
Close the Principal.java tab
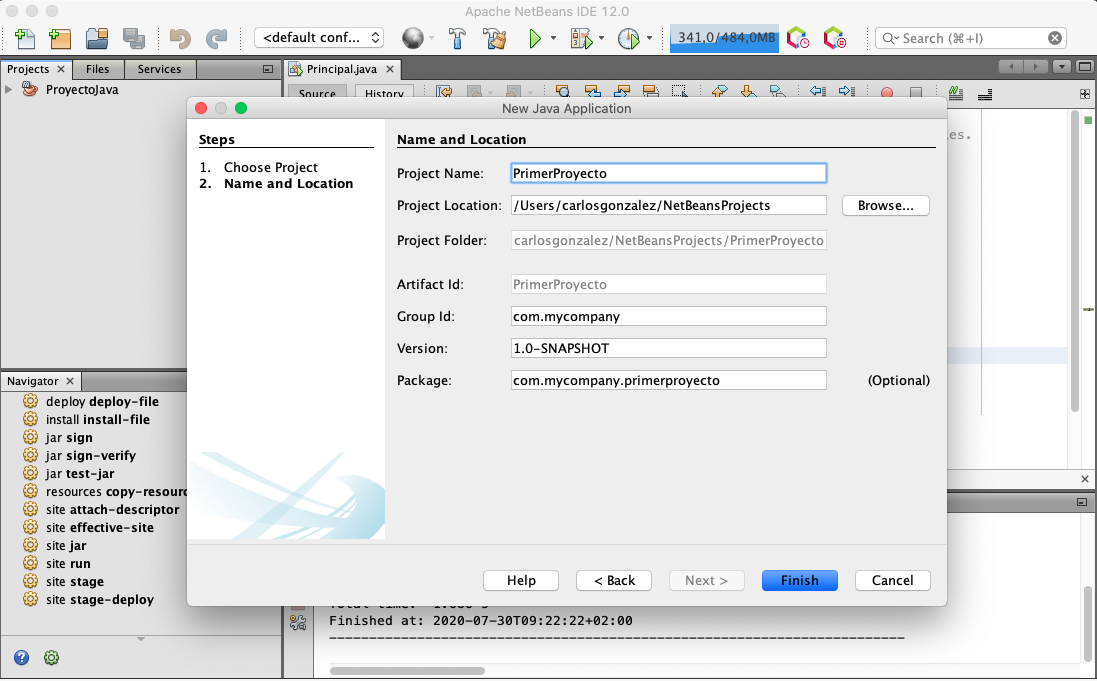click(390, 69)
